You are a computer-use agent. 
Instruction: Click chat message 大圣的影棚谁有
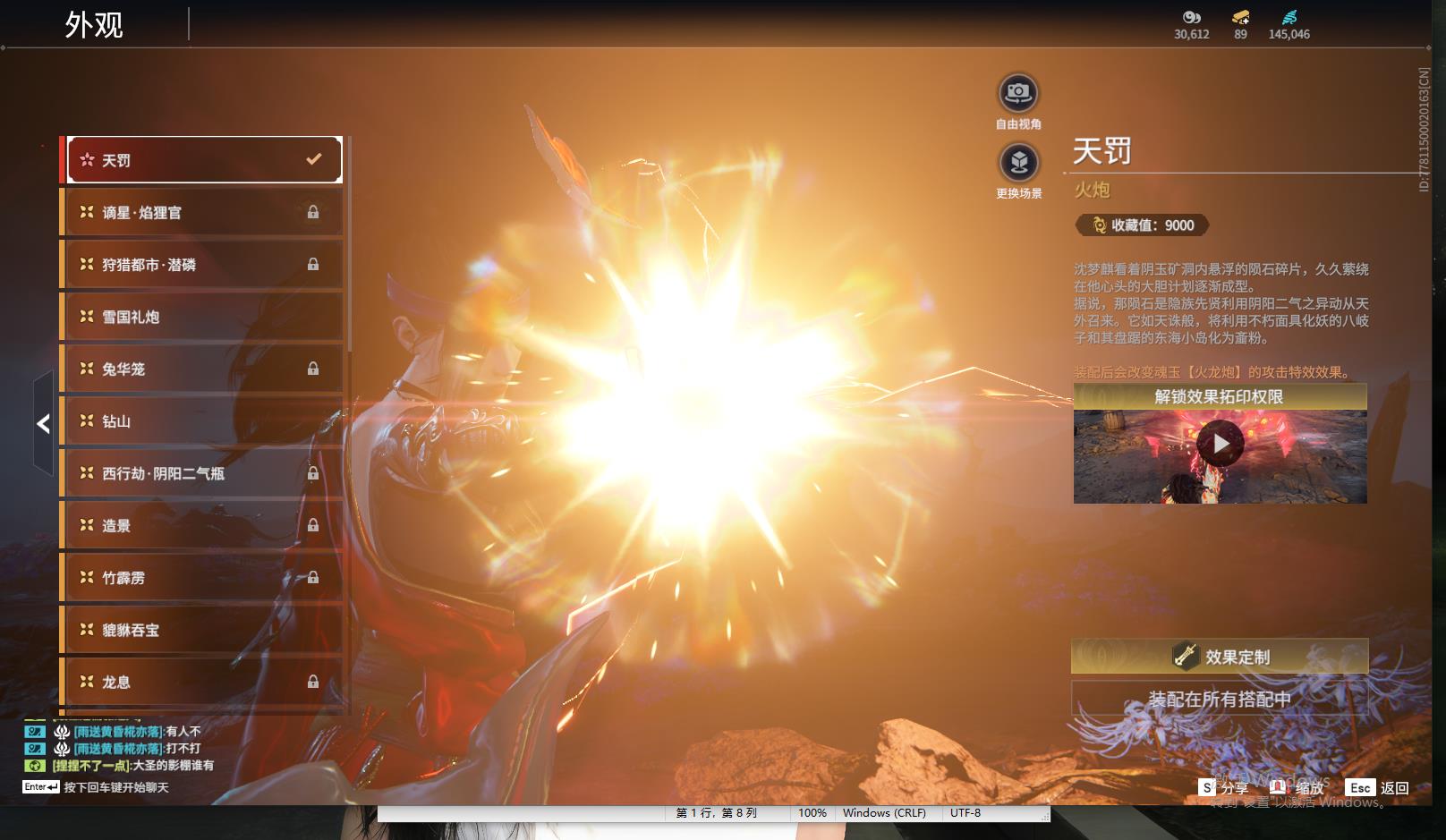click(x=174, y=766)
